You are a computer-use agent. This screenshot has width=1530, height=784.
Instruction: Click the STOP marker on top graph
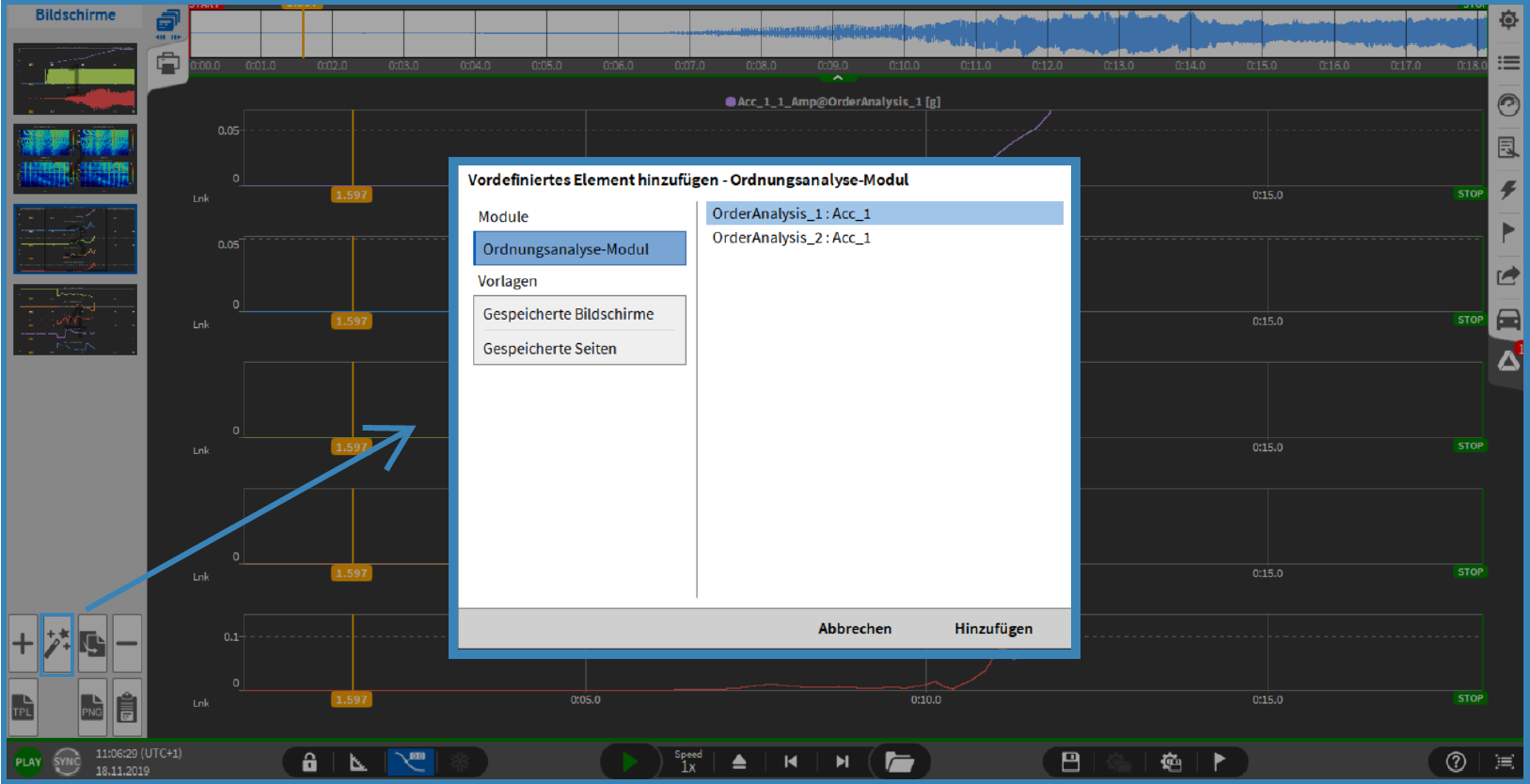click(1470, 194)
